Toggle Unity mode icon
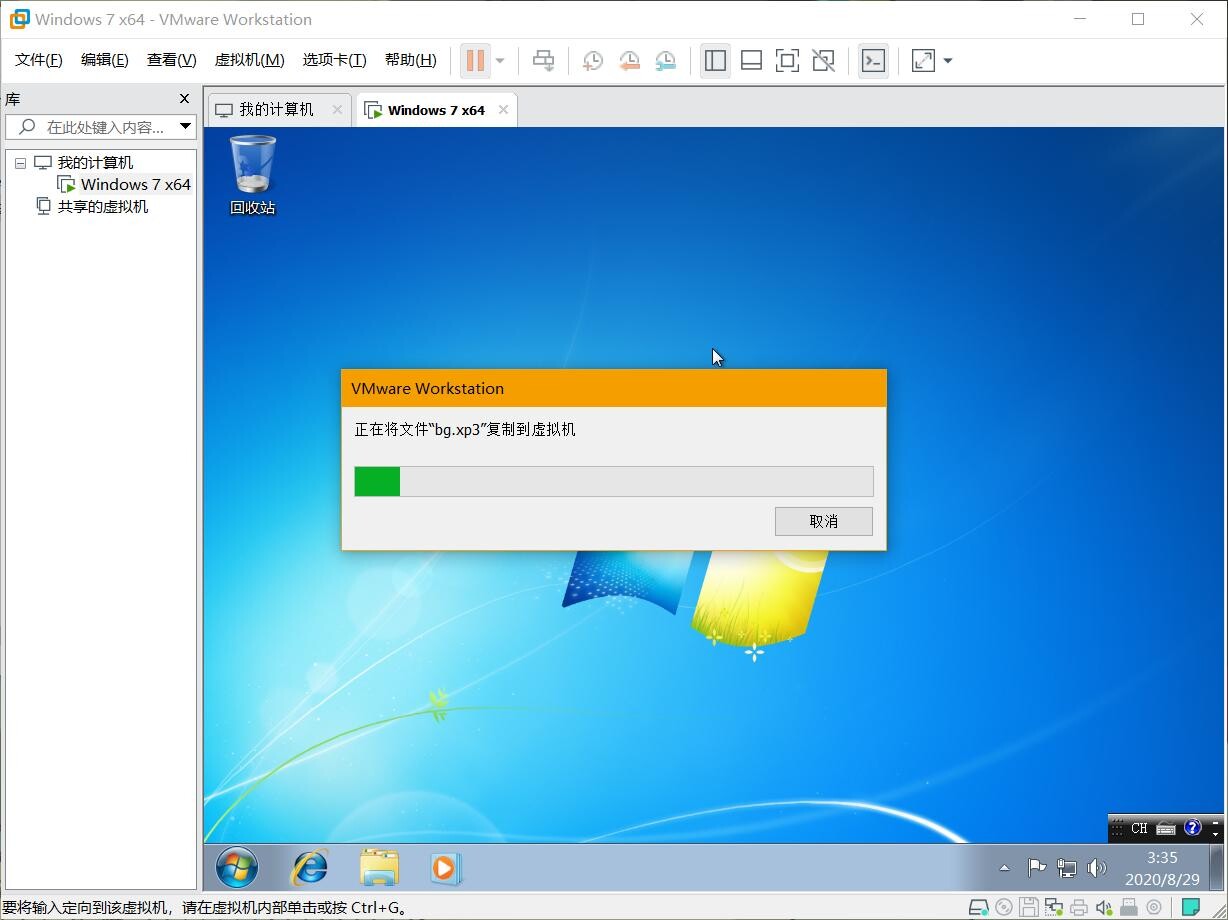Image resolution: width=1228 pixels, height=920 pixels. click(823, 61)
